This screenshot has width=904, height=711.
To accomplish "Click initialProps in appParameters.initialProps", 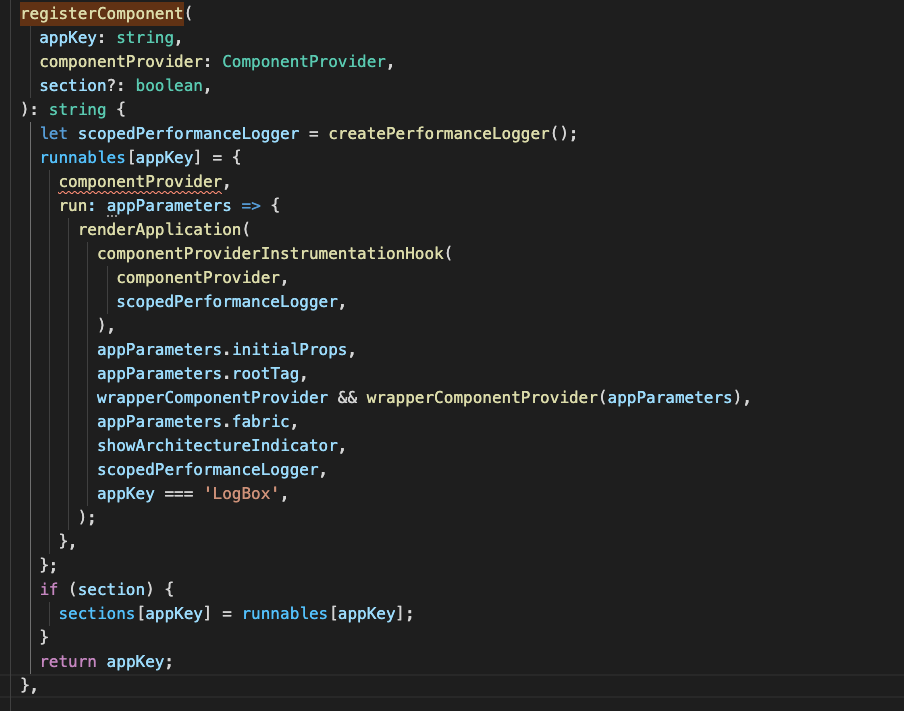I will click(x=300, y=350).
